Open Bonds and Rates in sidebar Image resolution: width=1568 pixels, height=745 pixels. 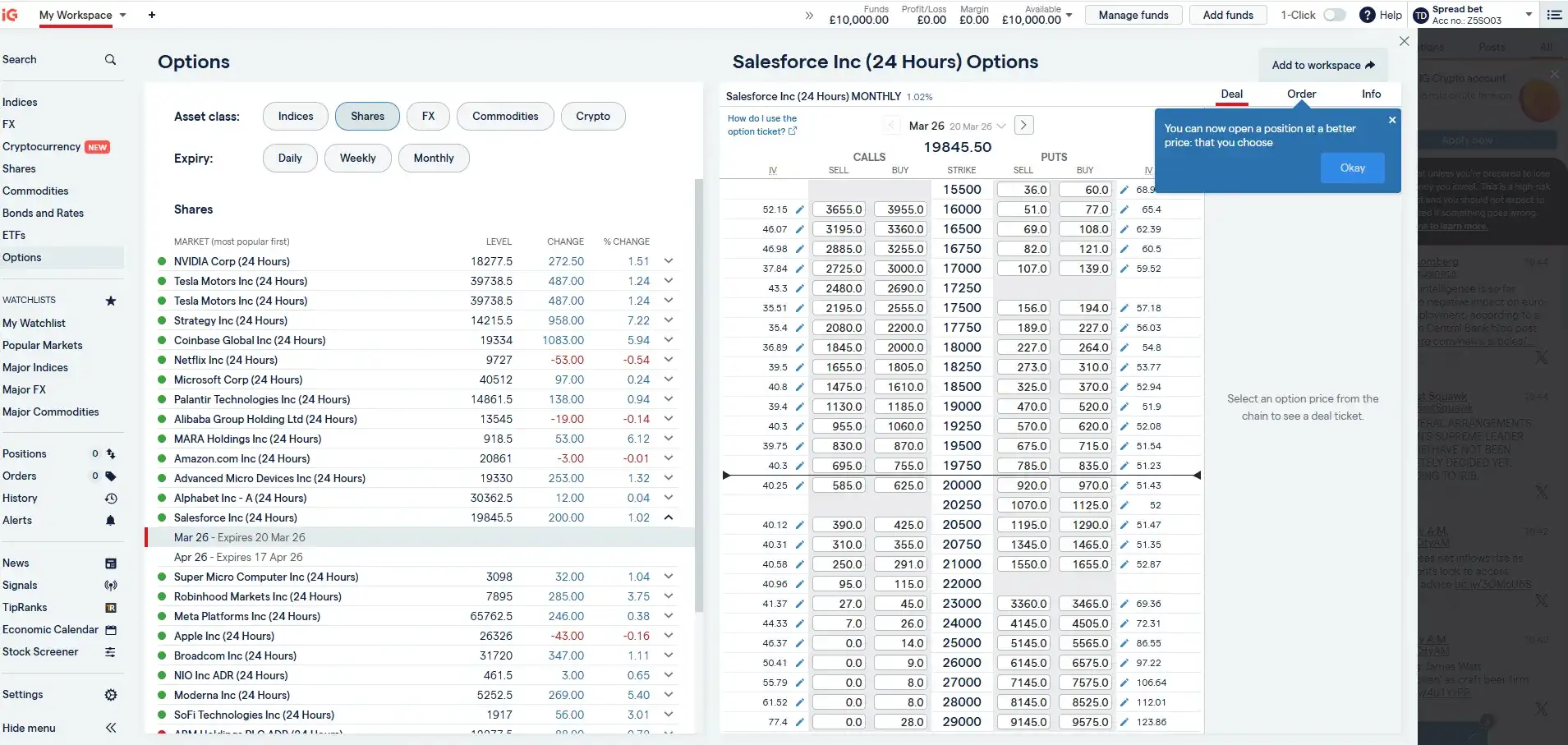point(43,214)
